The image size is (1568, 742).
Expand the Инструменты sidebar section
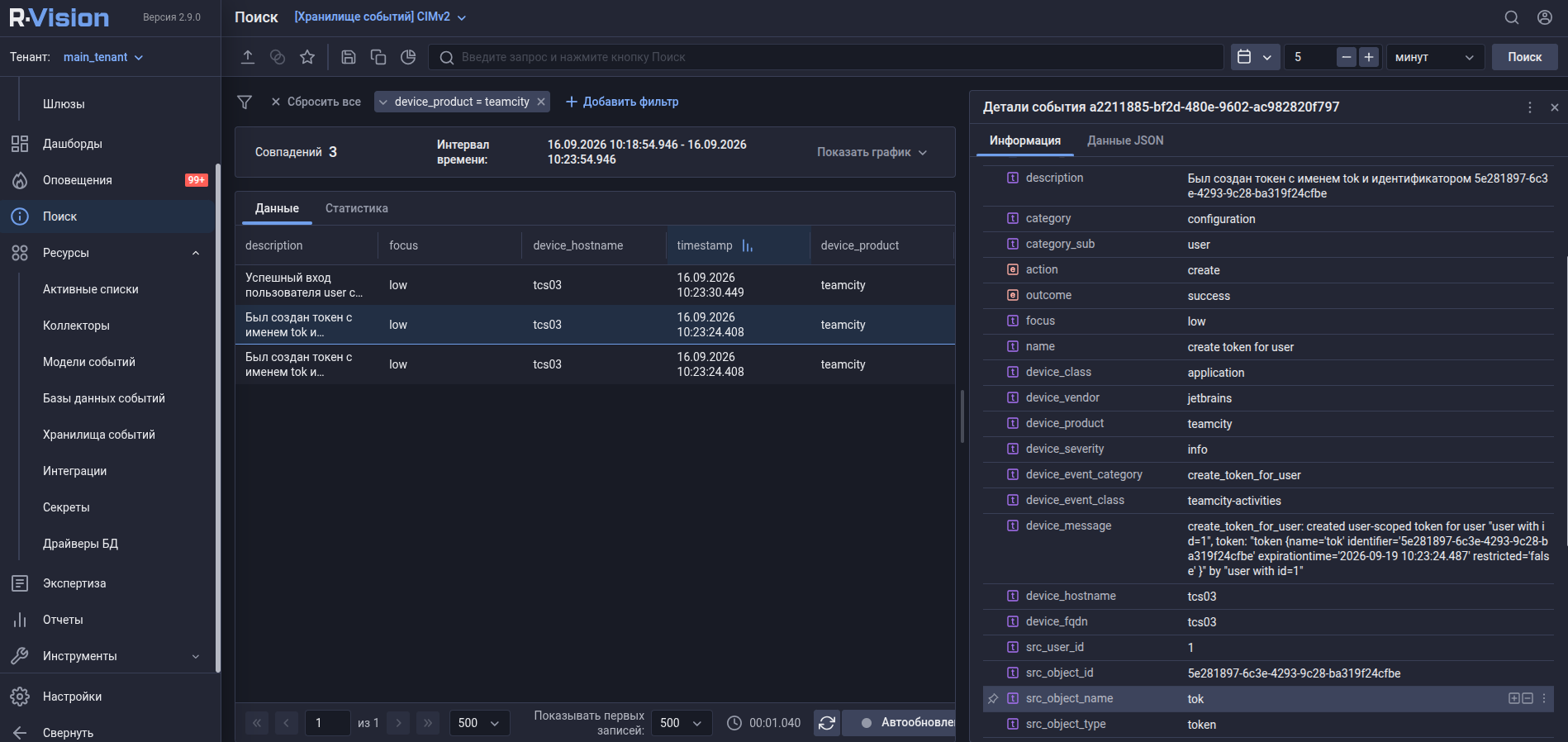tap(196, 656)
